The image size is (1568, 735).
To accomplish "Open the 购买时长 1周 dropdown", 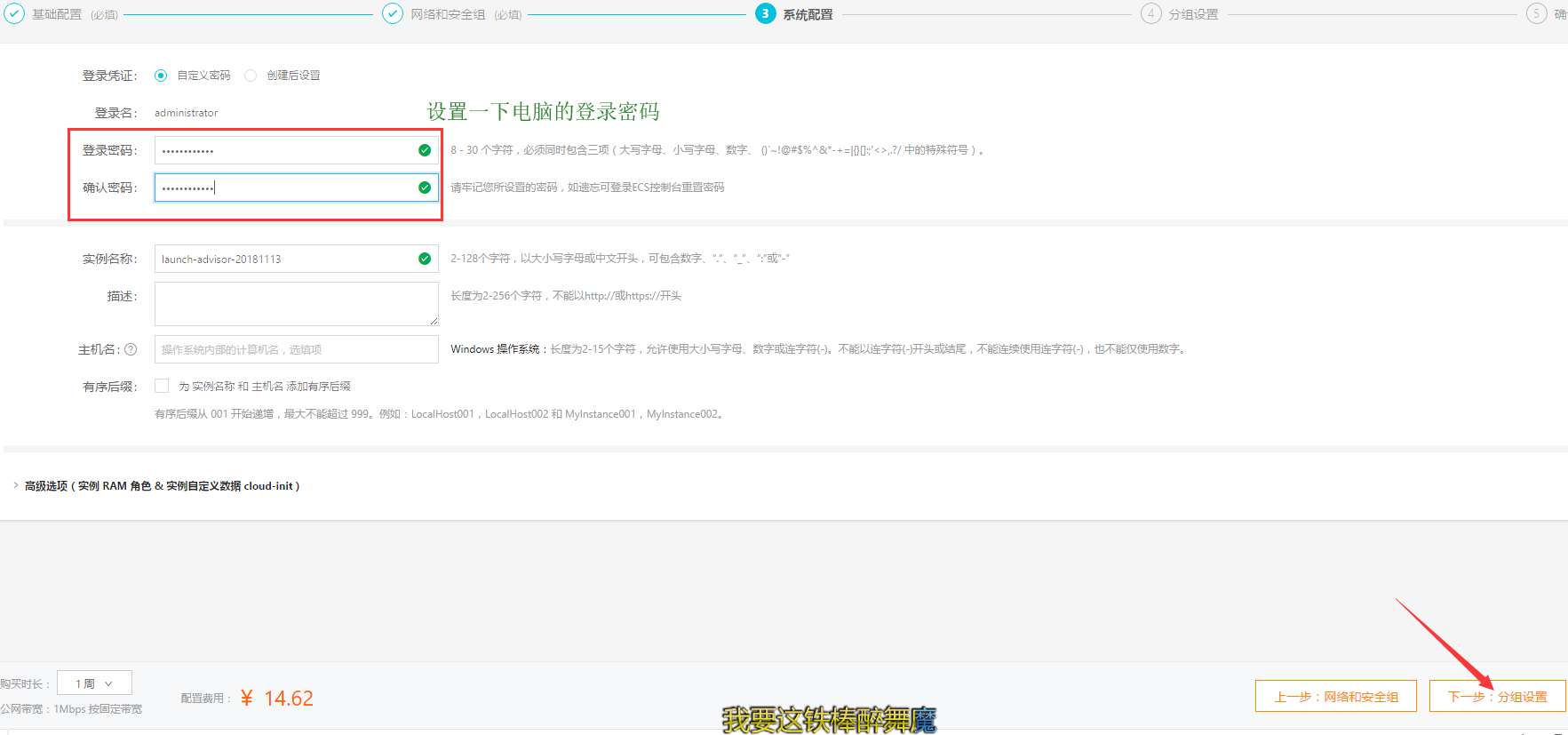I will click(x=94, y=683).
